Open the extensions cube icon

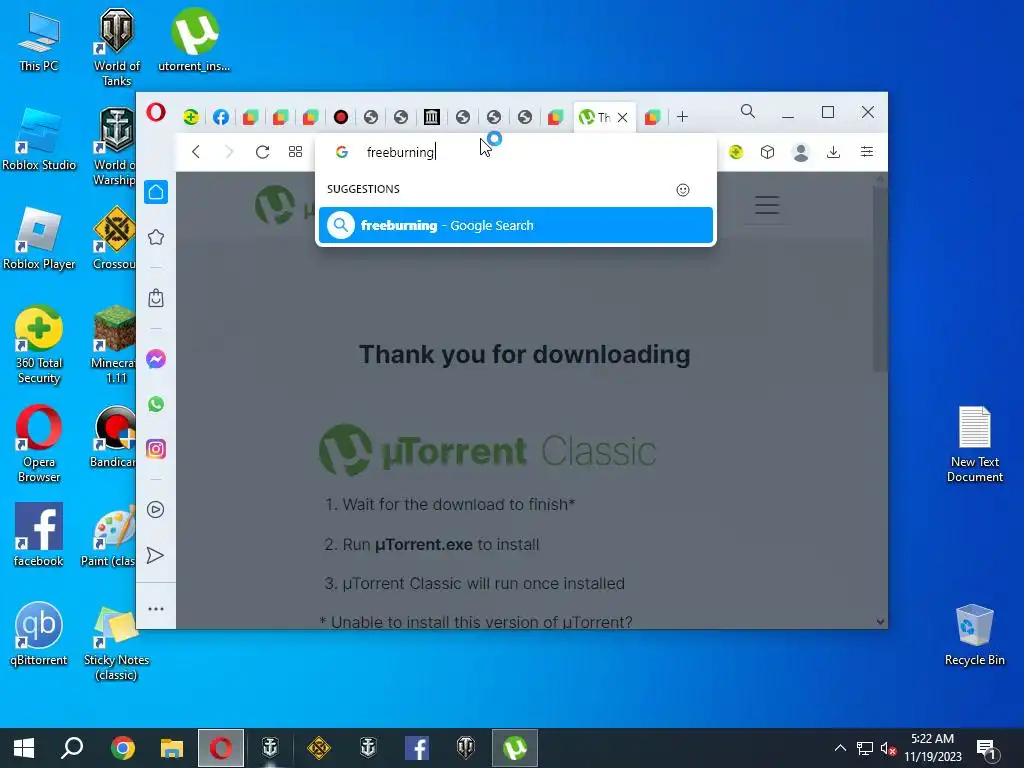click(767, 152)
